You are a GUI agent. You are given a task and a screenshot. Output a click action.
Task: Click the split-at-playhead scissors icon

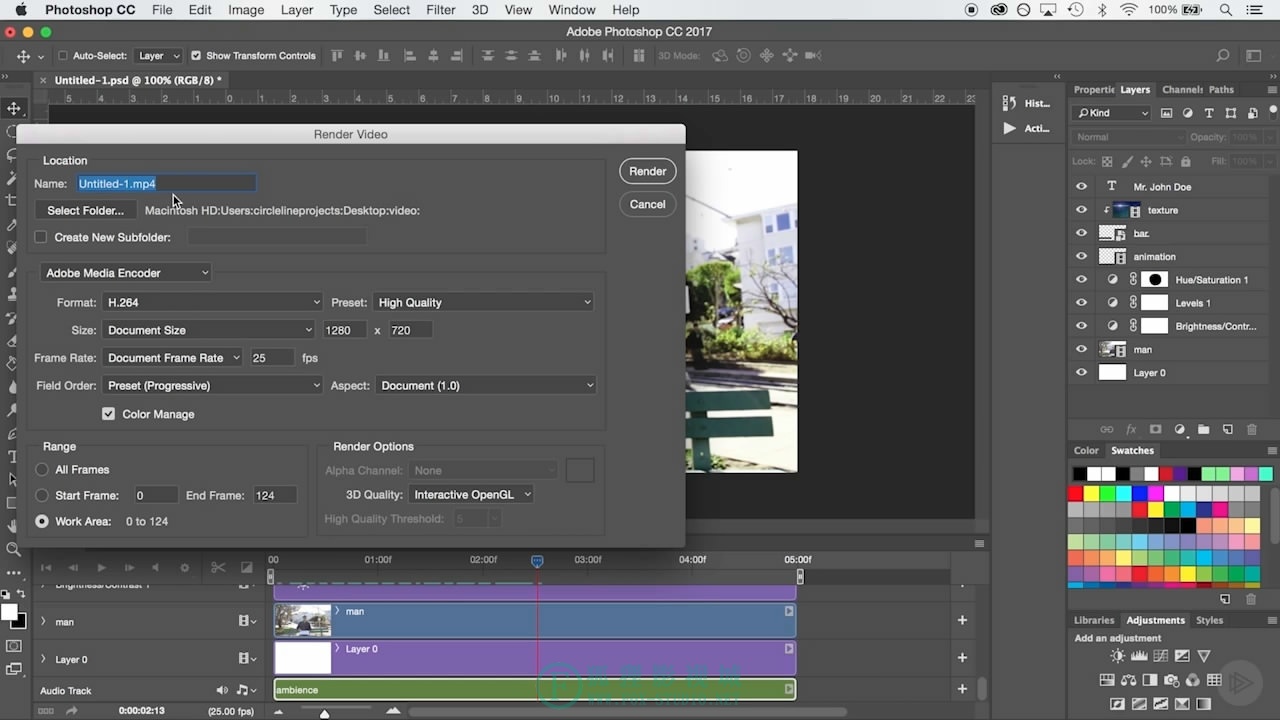218,568
